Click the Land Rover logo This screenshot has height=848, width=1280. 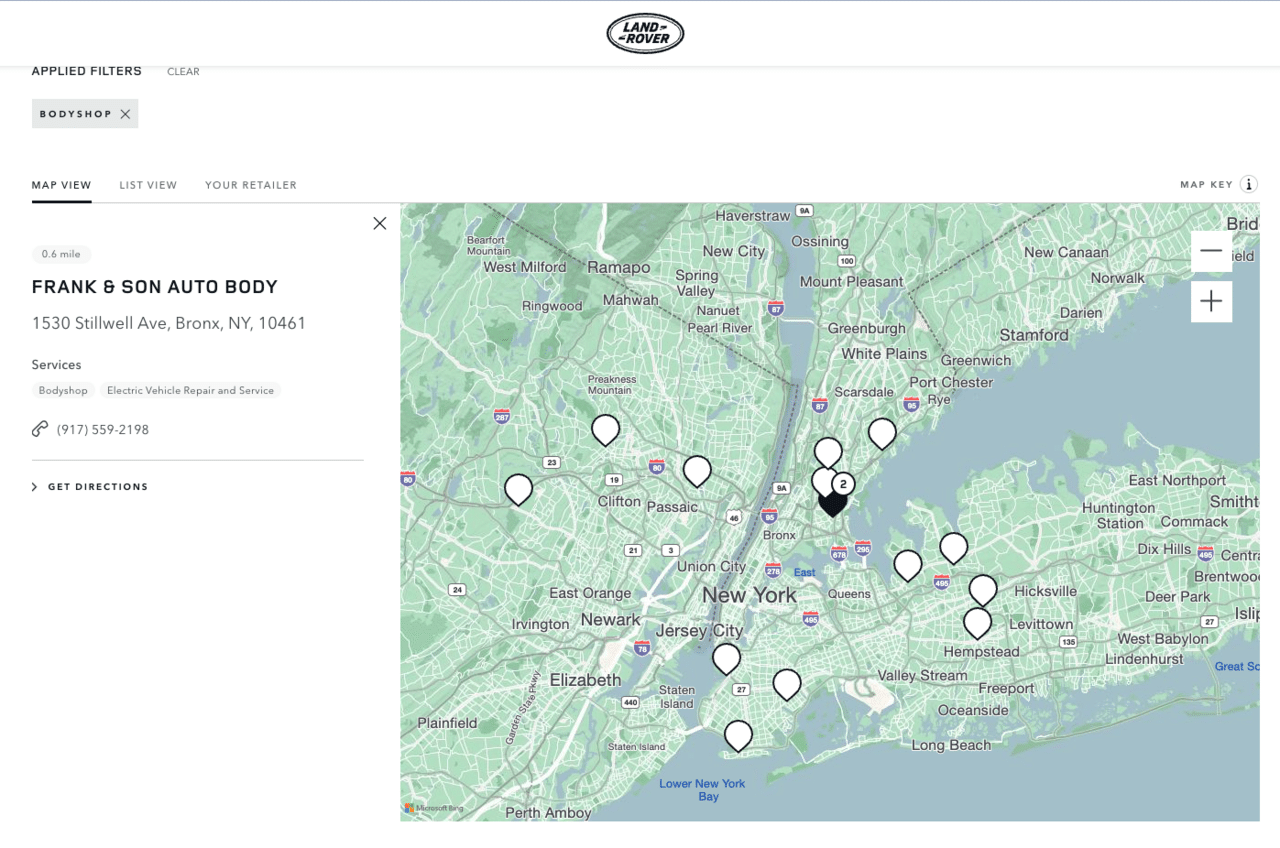[644, 33]
